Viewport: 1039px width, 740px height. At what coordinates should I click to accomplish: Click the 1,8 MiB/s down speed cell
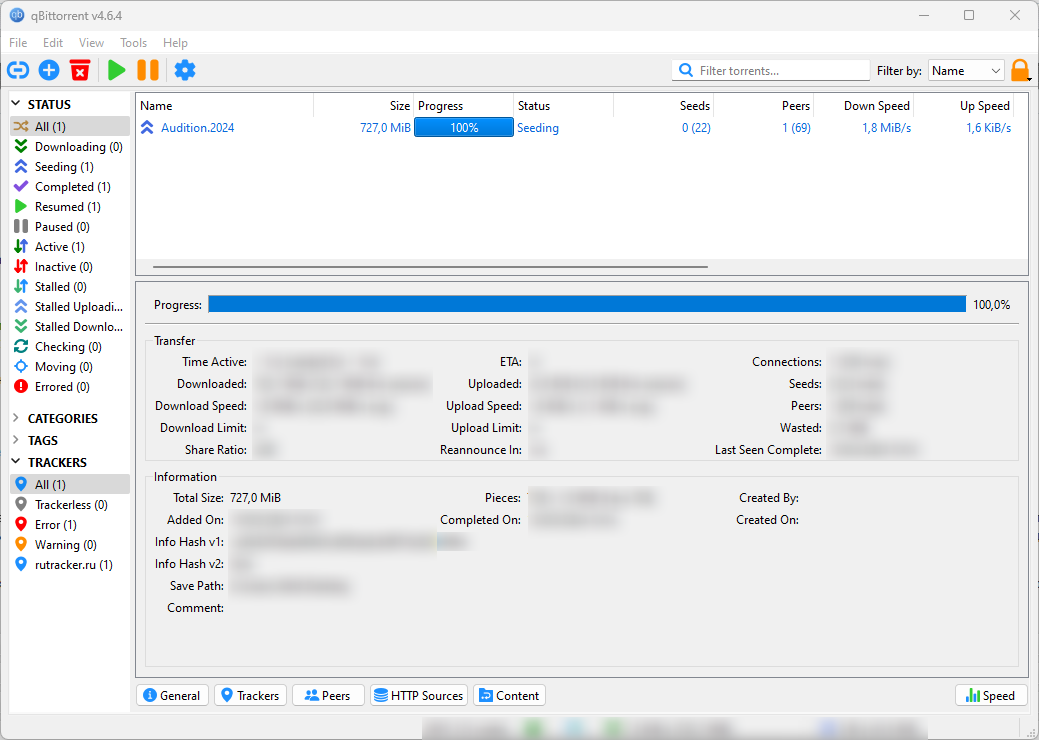pos(886,128)
